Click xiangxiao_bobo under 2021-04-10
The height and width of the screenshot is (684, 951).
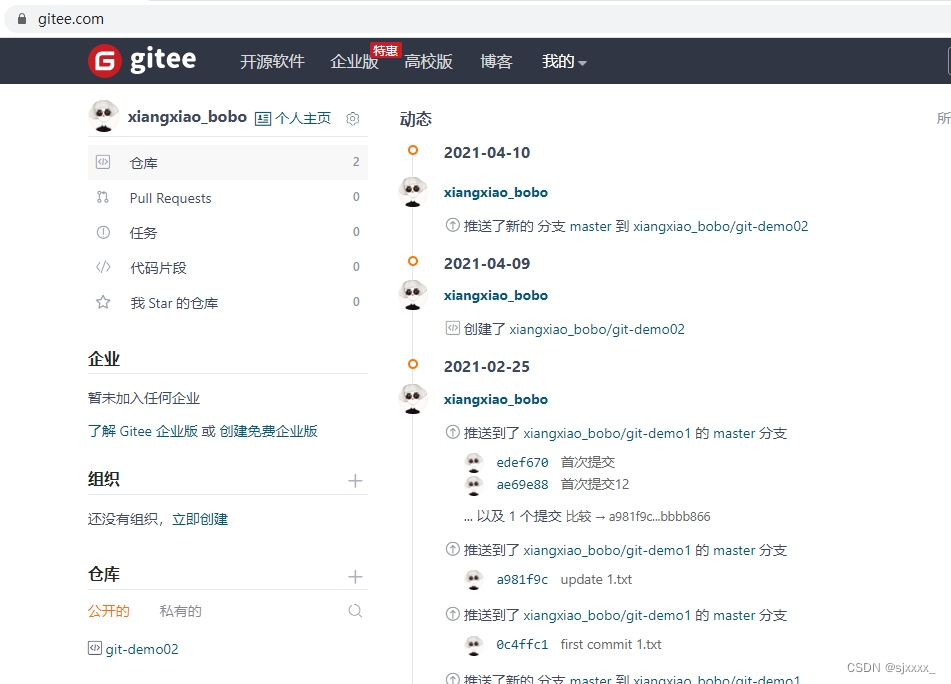(x=496, y=192)
